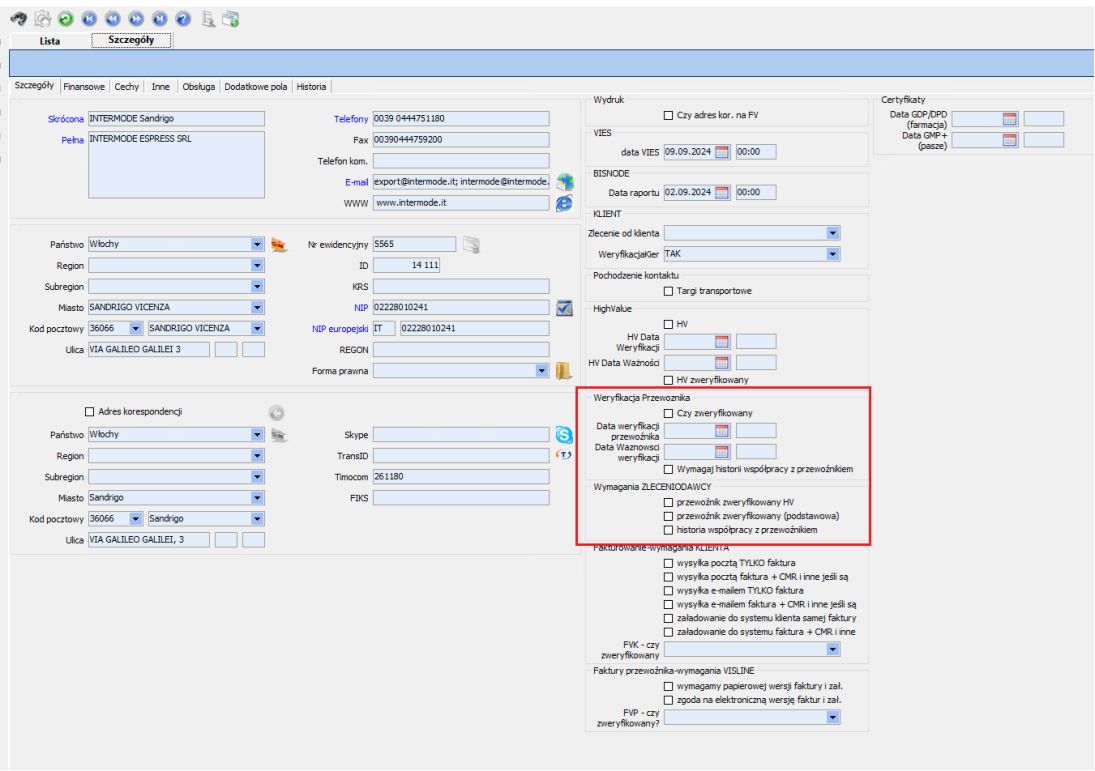Jump to last record arrow icon

(x=160, y=19)
